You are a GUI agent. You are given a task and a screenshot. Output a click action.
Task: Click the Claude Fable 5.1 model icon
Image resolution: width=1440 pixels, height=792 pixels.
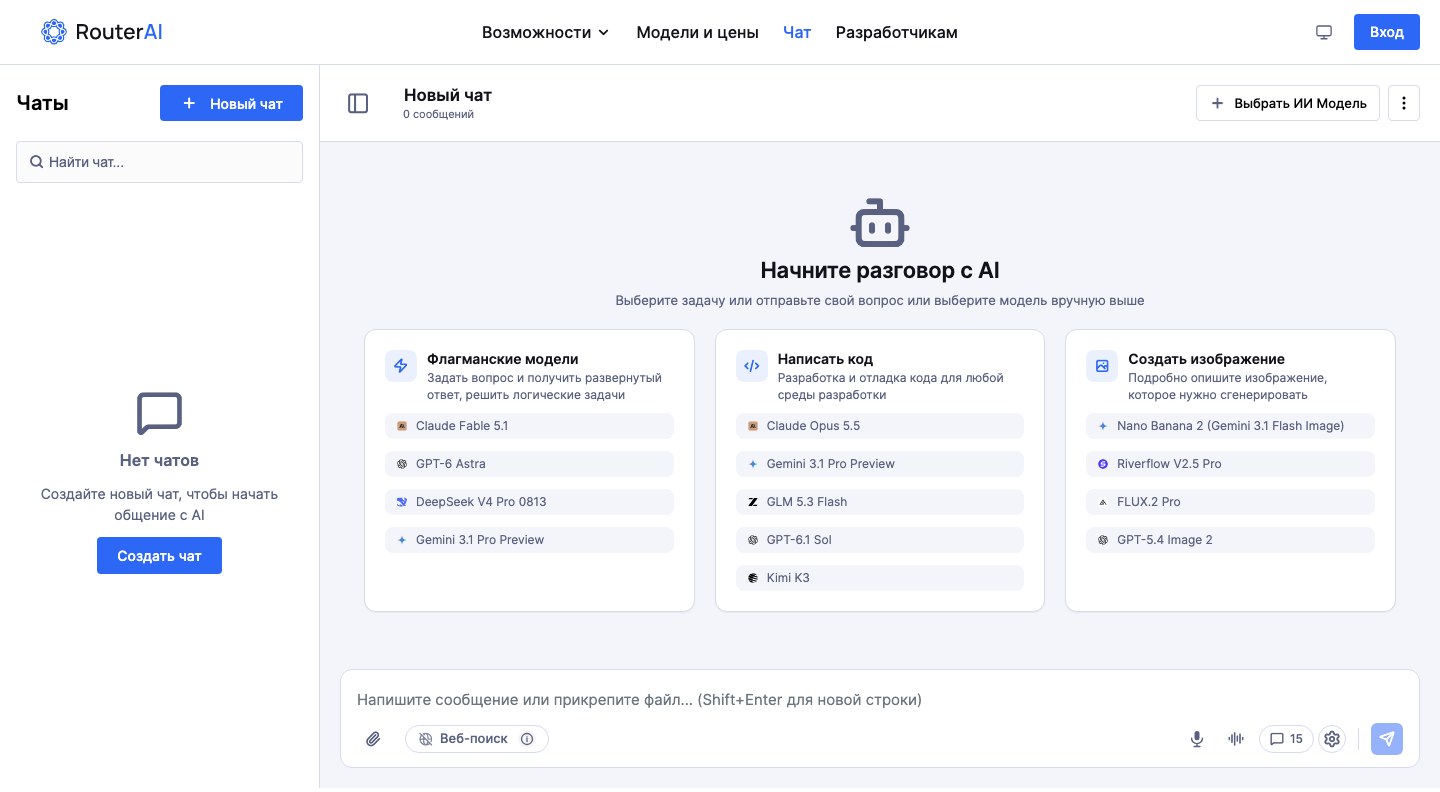(x=402, y=426)
